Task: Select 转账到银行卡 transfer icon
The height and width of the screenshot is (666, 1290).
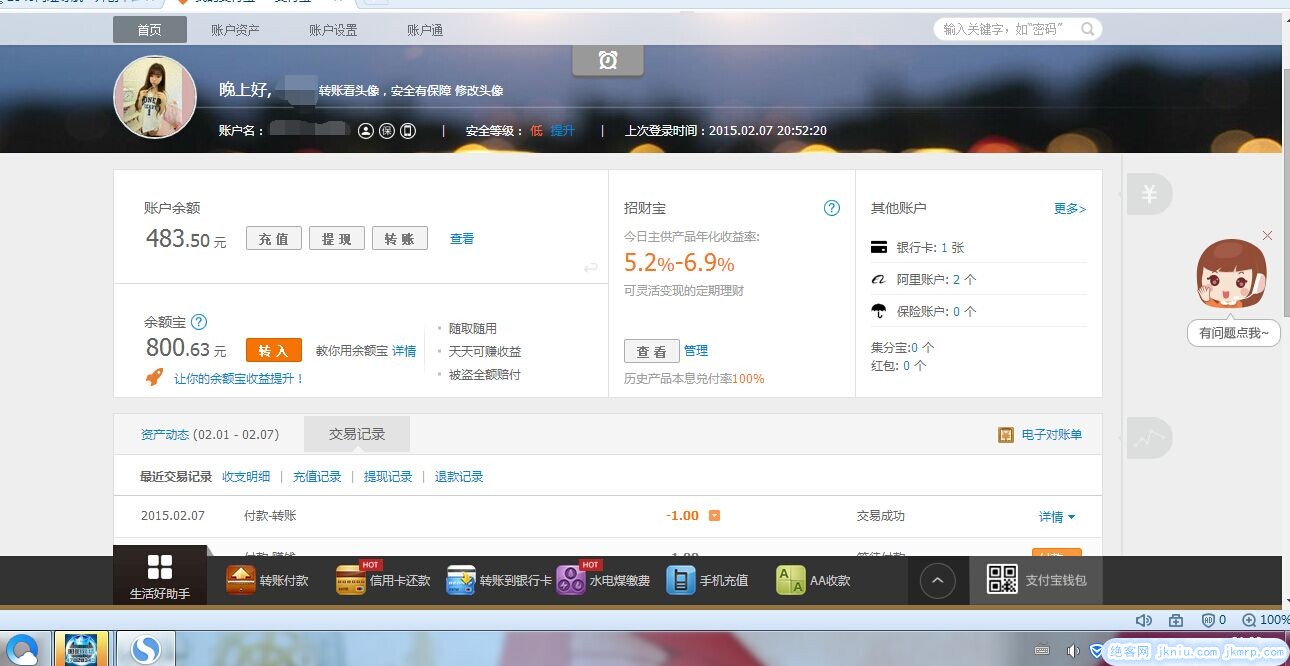Action: (461, 580)
